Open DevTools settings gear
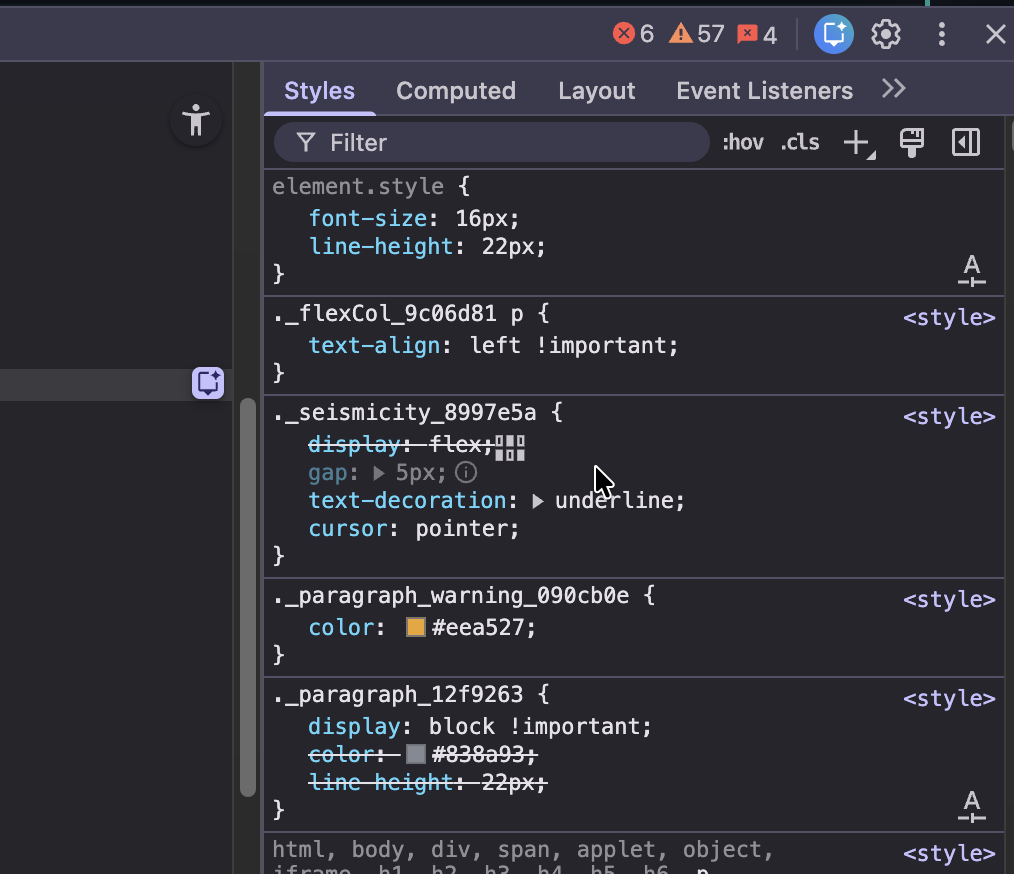1014x874 pixels. click(x=886, y=35)
